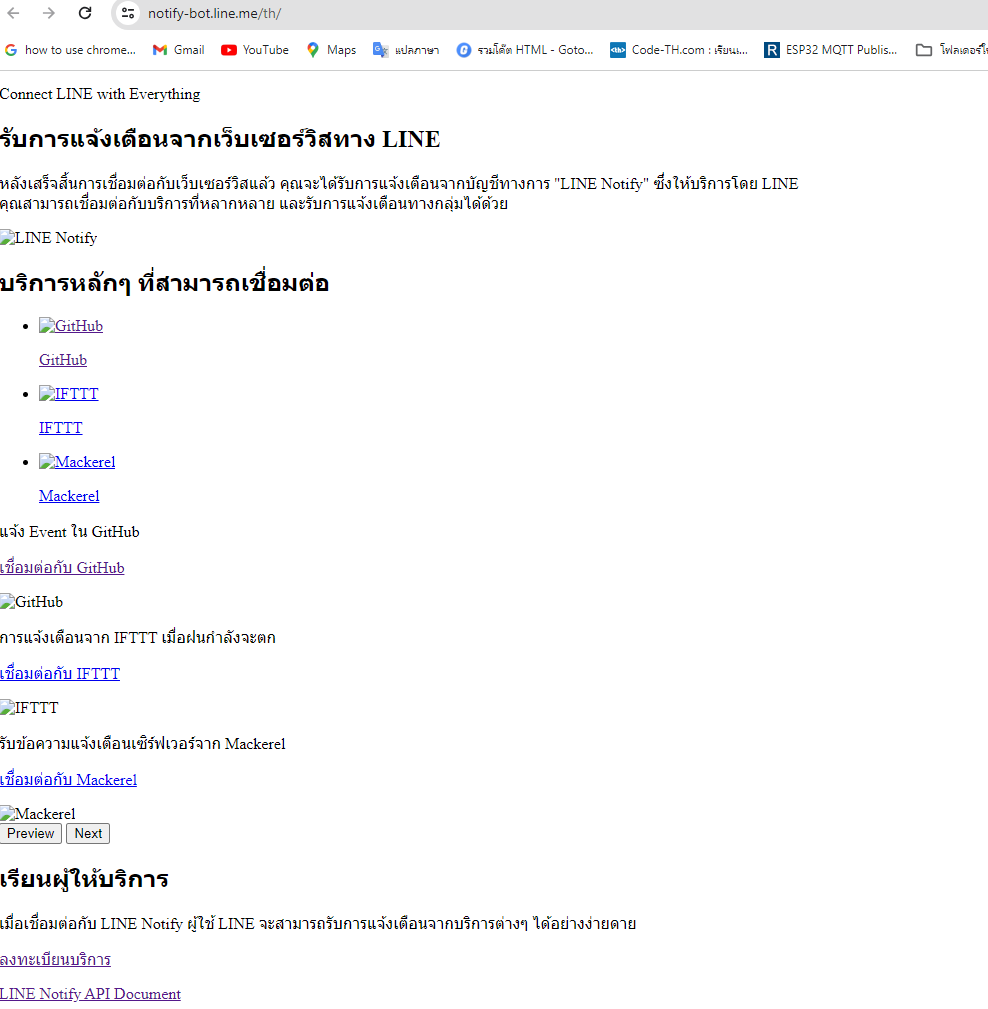Open the 'how to use chrome...' bookmark
This screenshot has height=1009, width=988.
coord(70,50)
